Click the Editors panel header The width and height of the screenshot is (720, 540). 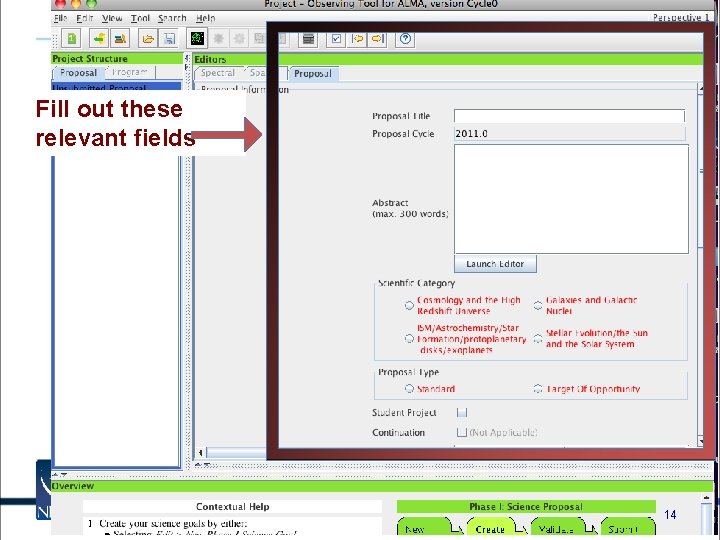click(448, 59)
